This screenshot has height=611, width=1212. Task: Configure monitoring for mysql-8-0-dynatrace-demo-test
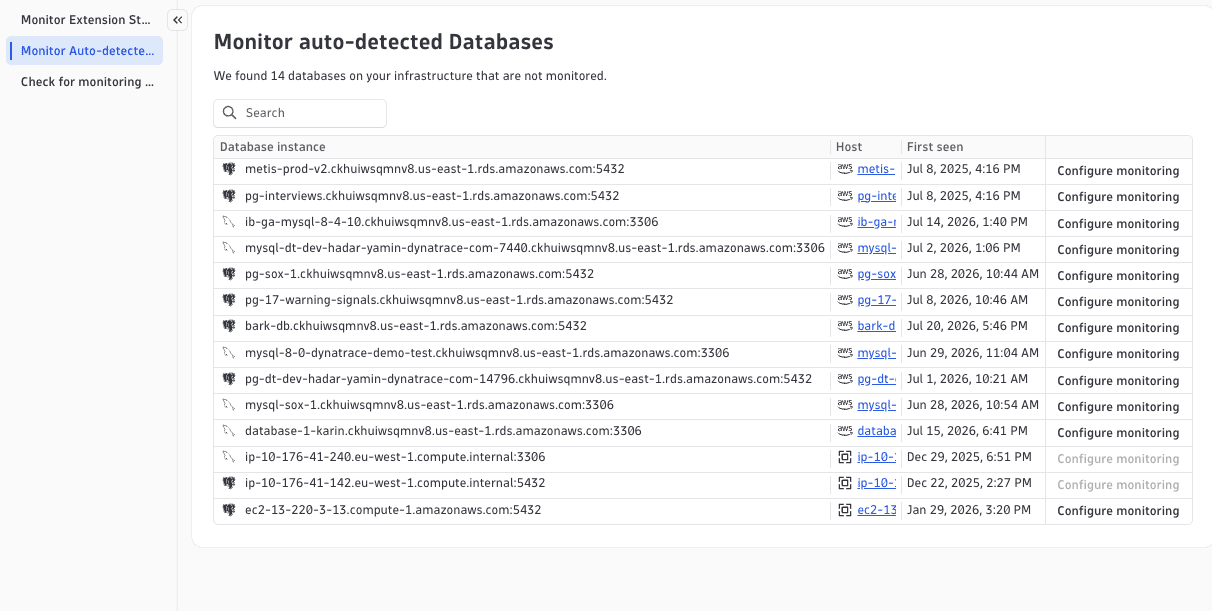pyautogui.click(x=1118, y=354)
